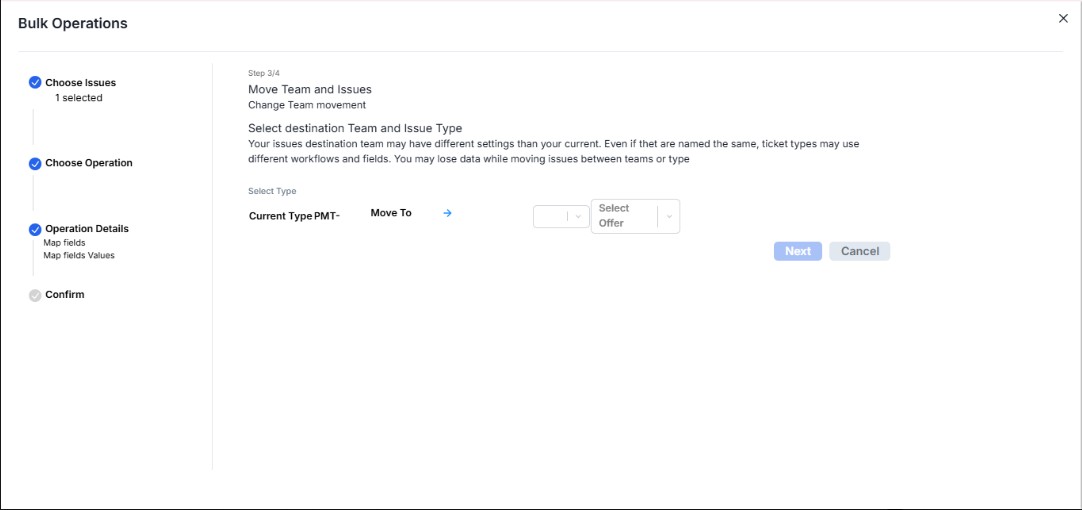Click the Choose Operation checkmark icon

[35, 164]
